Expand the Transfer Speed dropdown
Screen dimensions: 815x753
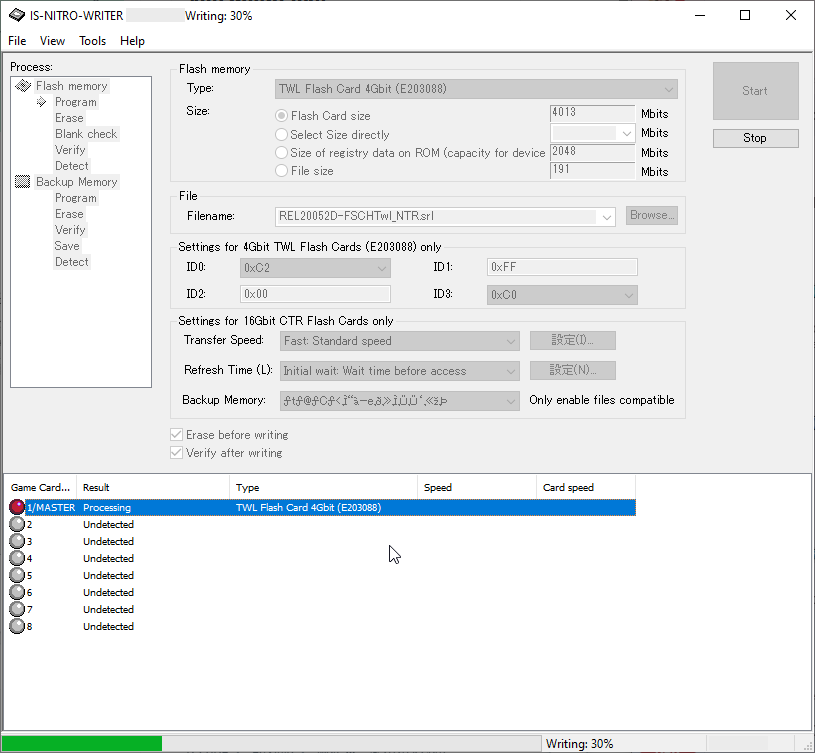click(399, 341)
